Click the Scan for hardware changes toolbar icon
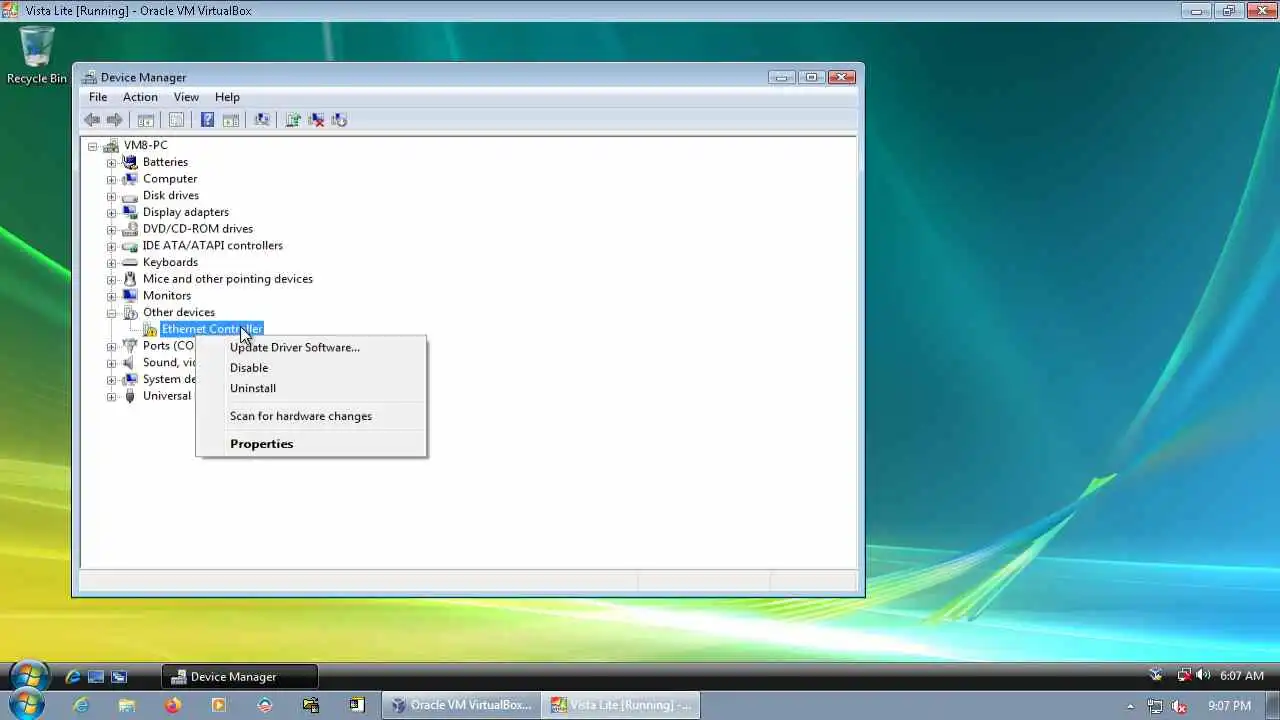The image size is (1280, 720). (x=262, y=120)
